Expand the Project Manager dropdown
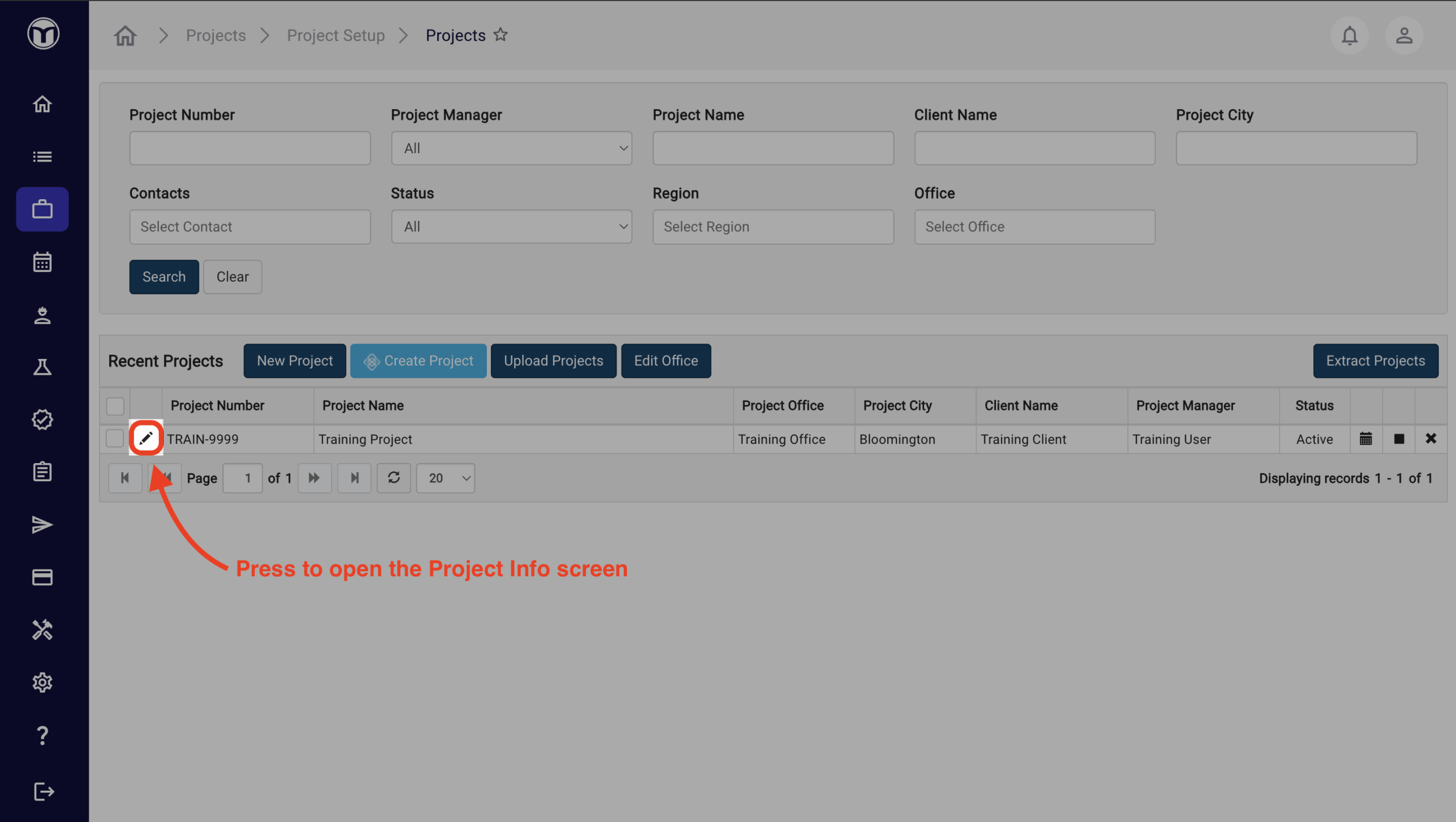This screenshot has height=822, width=1456. pyautogui.click(x=511, y=148)
